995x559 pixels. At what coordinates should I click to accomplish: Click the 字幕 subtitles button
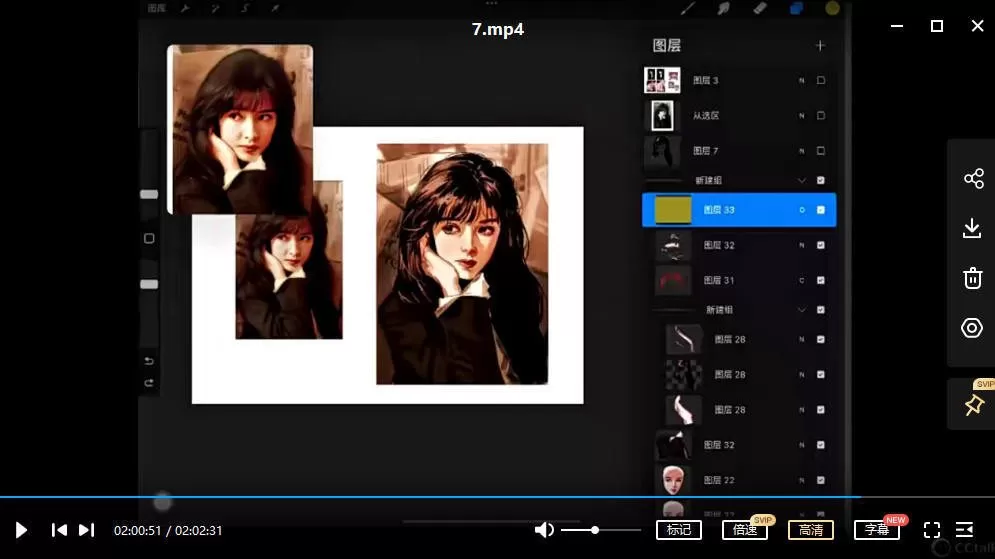(x=876, y=530)
